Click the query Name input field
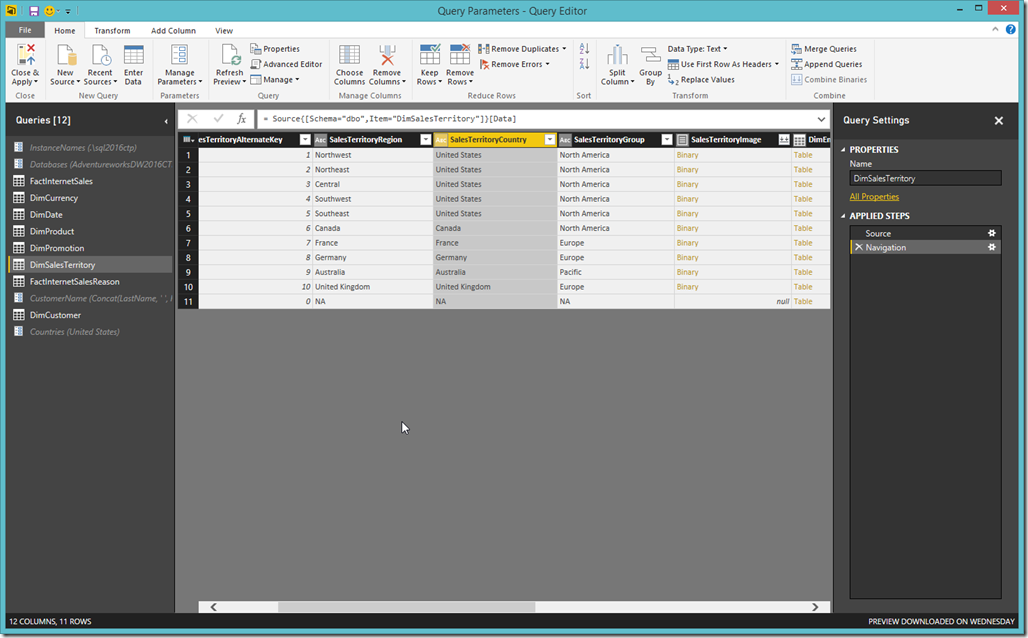The height and width of the screenshot is (638, 1028). (x=925, y=178)
